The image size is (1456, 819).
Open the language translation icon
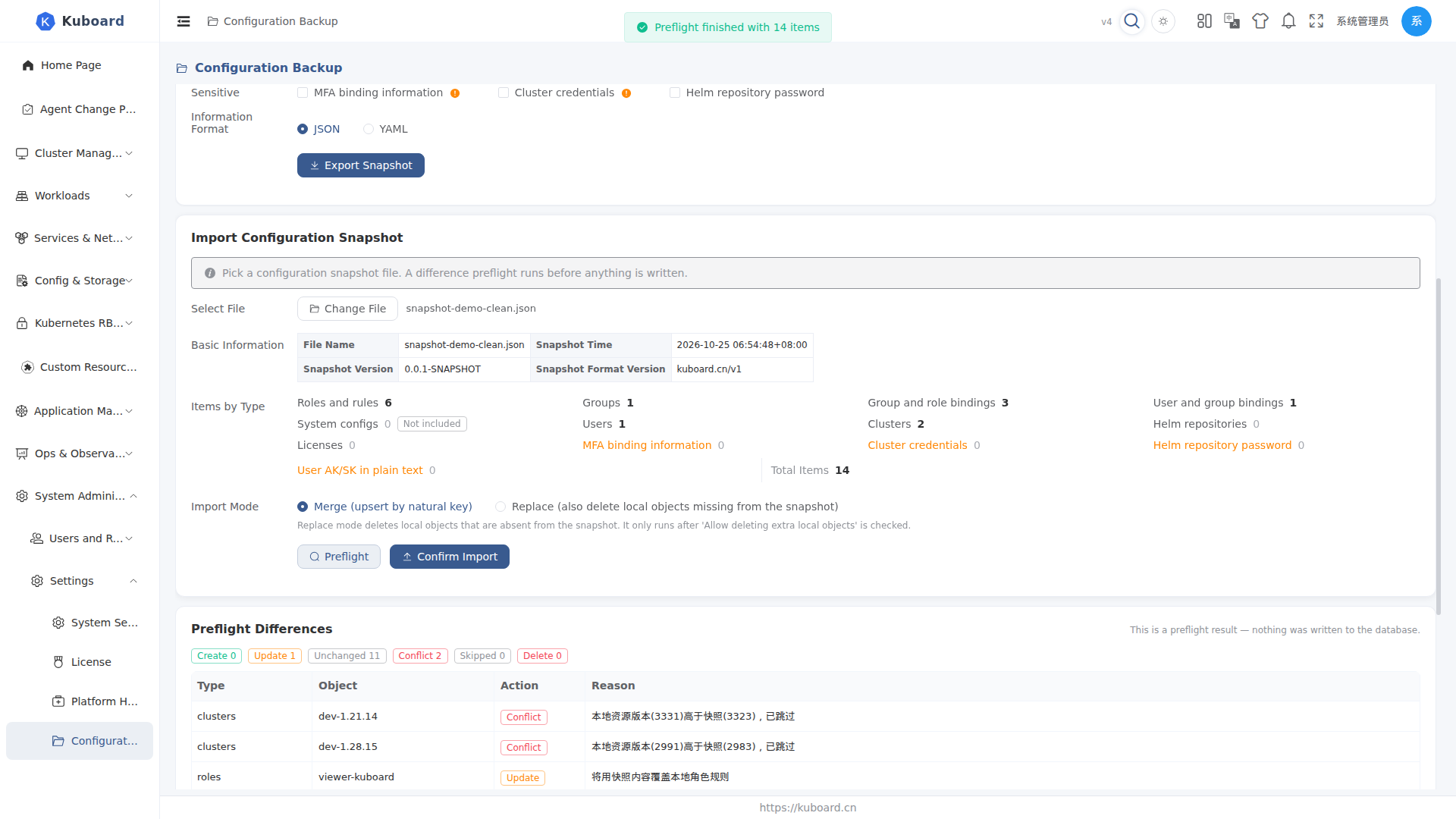coord(1232,21)
